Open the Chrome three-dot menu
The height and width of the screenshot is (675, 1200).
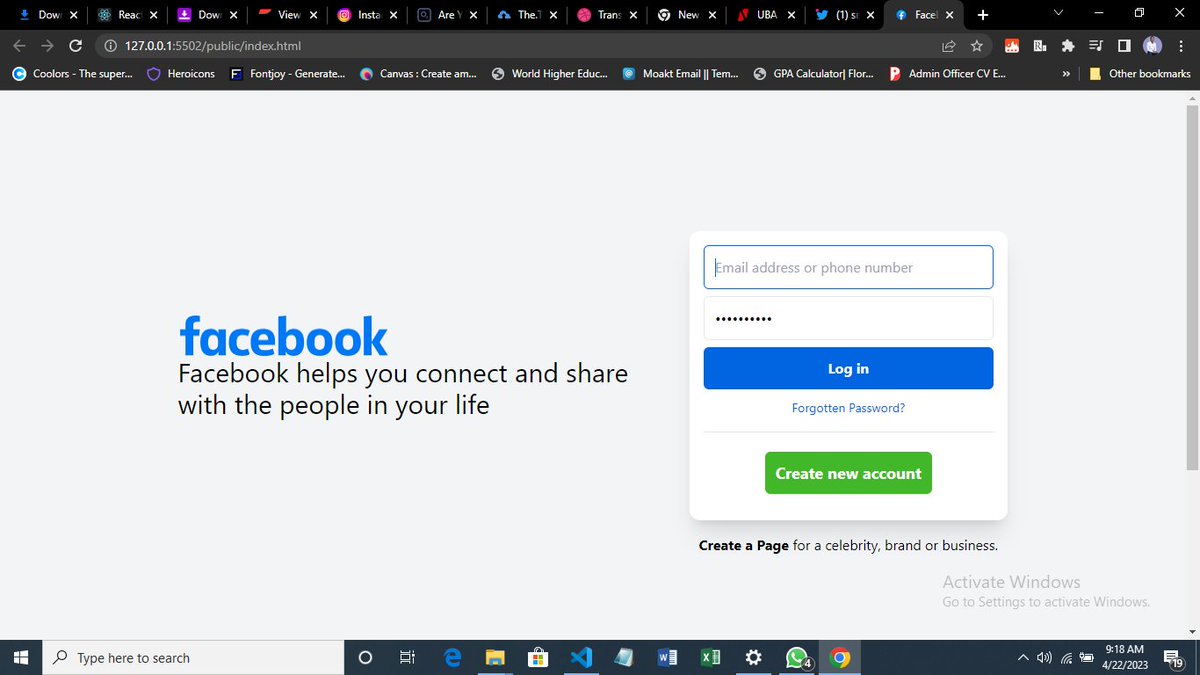click(x=1181, y=46)
